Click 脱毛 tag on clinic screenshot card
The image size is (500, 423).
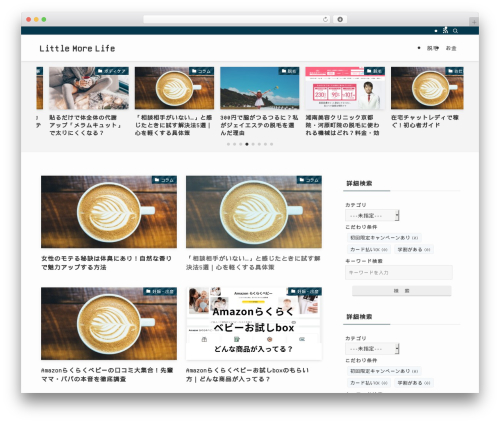[x=374, y=71]
